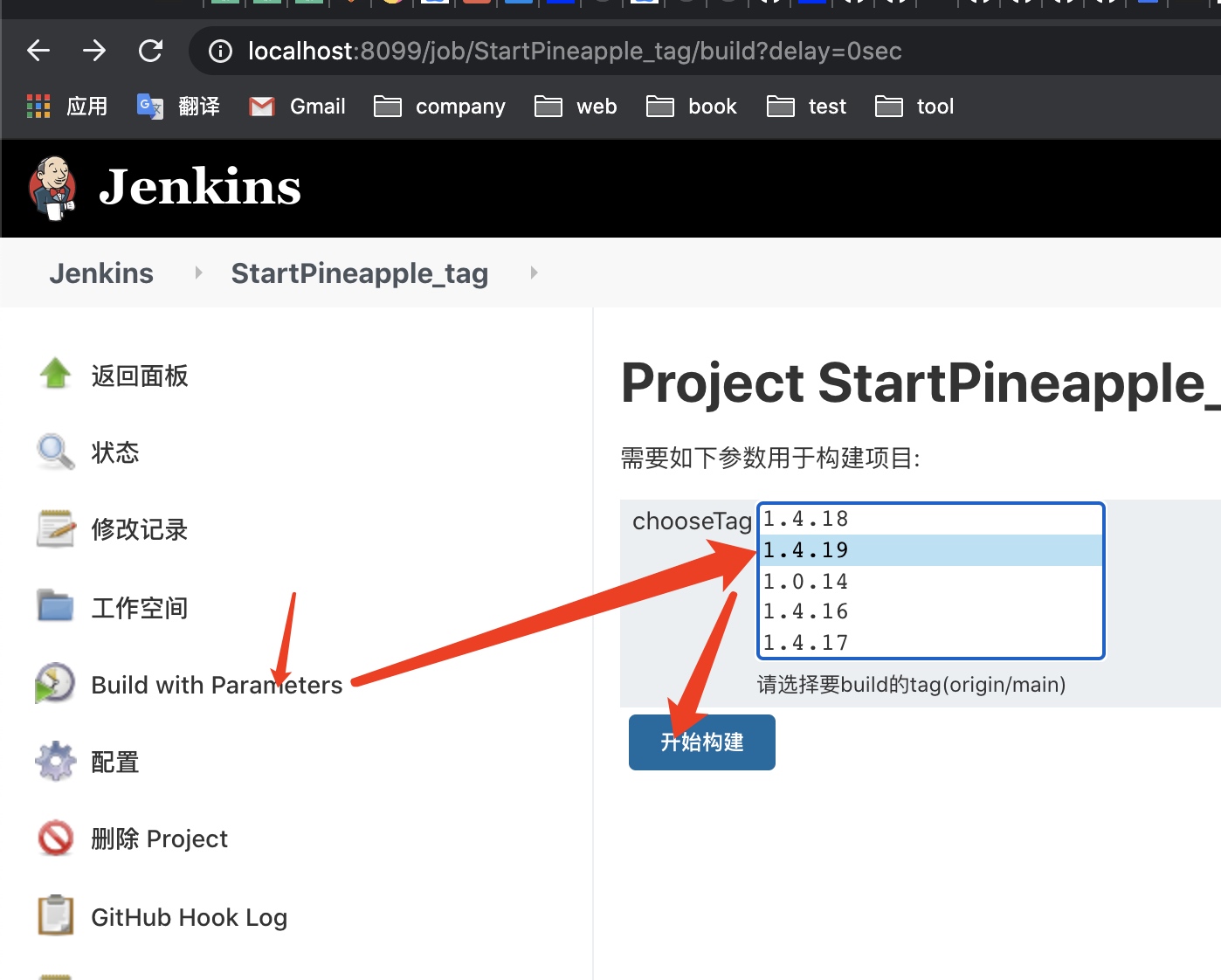Click the StartPineapple_tag breadcrumb link

pyautogui.click(x=359, y=273)
